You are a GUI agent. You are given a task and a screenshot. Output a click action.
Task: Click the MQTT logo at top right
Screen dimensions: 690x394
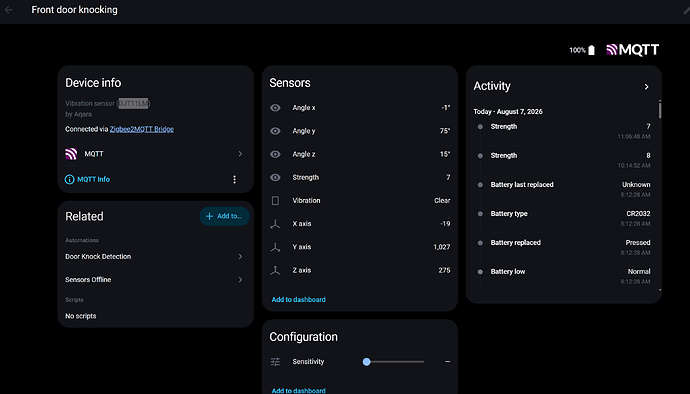632,50
